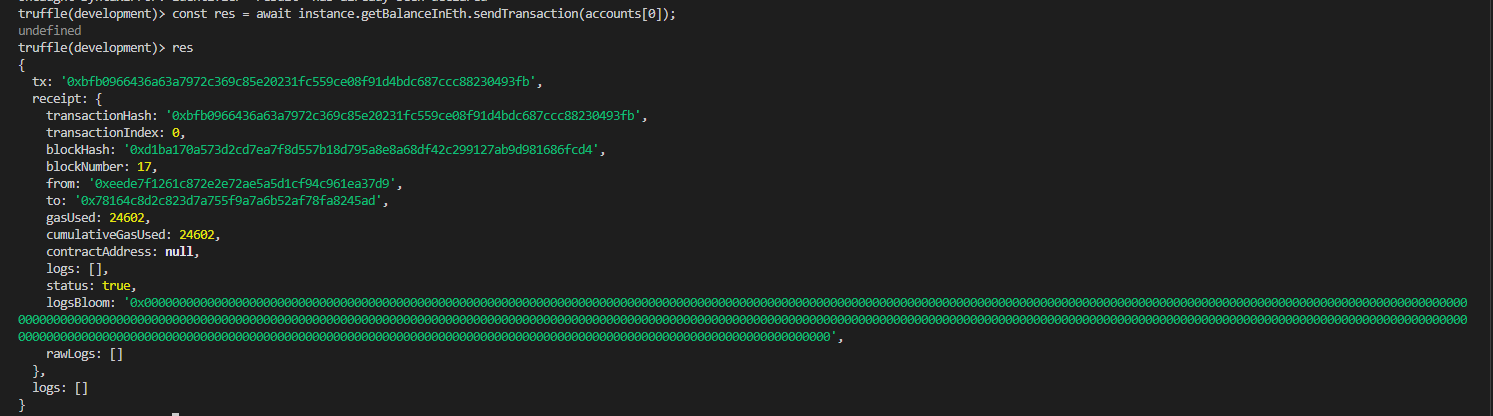This screenshot has width=1493, height=416.
Task: Click the final closing brace
Action: [x=22, y=405]
